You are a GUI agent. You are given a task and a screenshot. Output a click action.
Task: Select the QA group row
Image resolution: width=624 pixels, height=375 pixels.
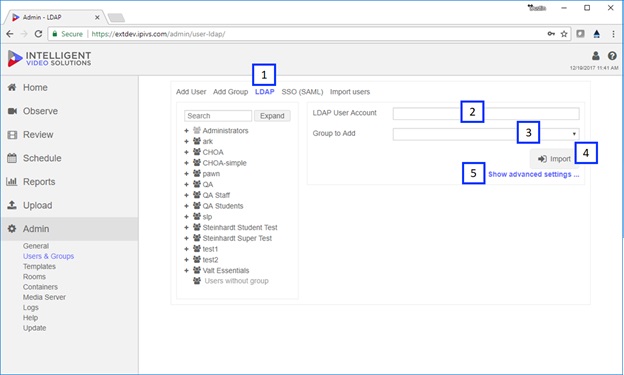click(208, 184)
